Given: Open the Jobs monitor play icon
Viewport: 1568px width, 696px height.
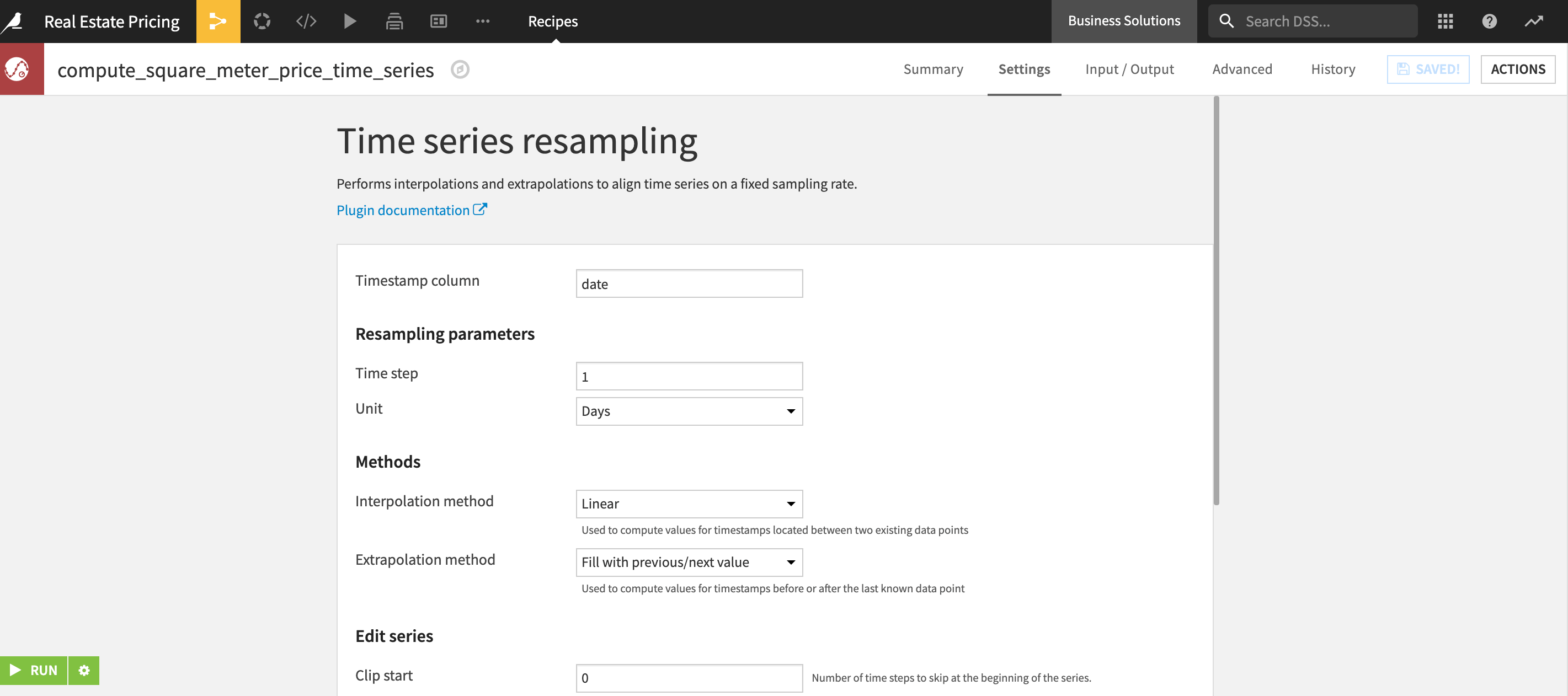Looking at the screenshot, I should click(350, 21).
